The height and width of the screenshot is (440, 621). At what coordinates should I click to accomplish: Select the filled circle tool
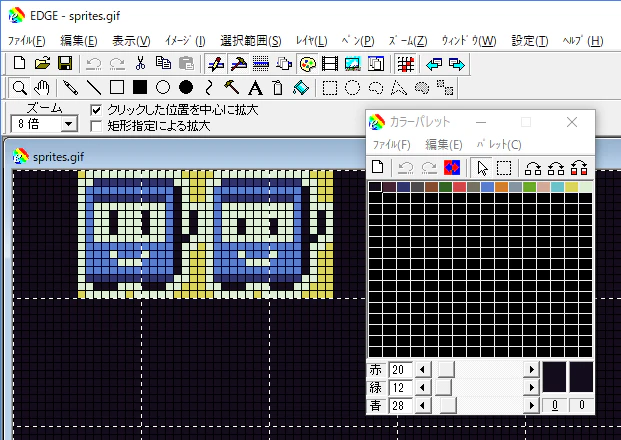[x=186, y=88]
